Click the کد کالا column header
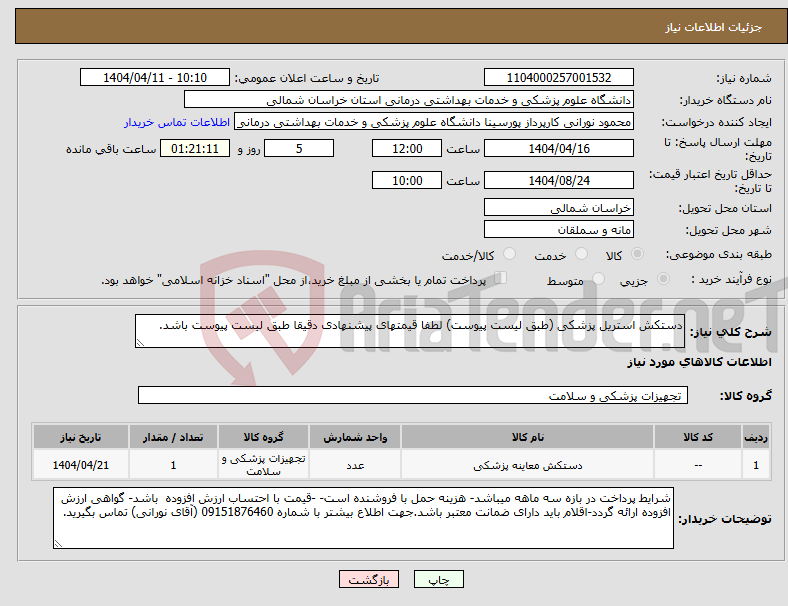788x606 pixels. pos(698,437)
